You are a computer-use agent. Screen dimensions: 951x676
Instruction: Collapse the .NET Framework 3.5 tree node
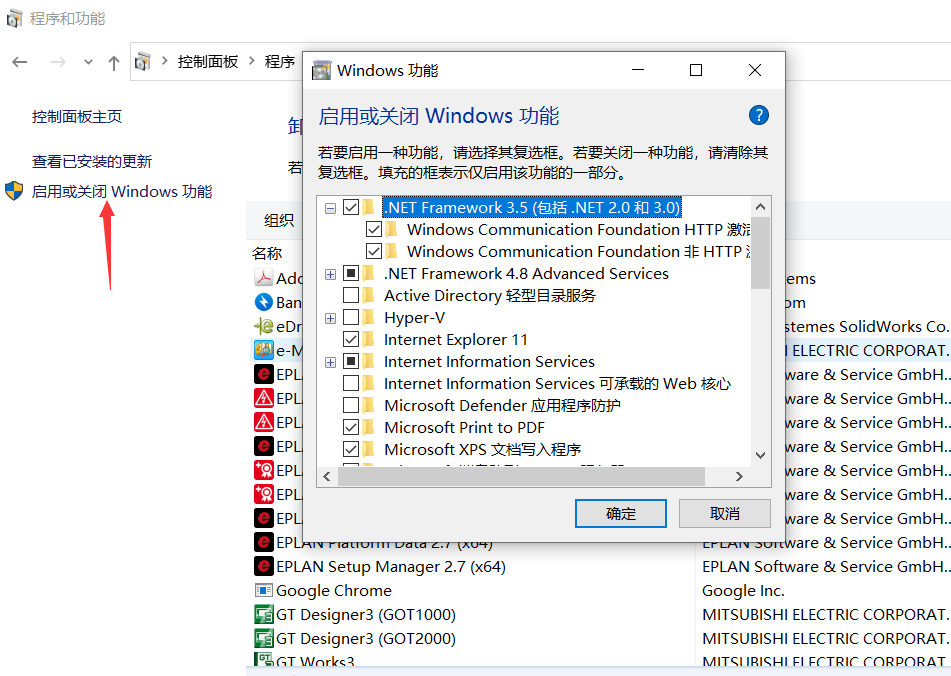330,208
